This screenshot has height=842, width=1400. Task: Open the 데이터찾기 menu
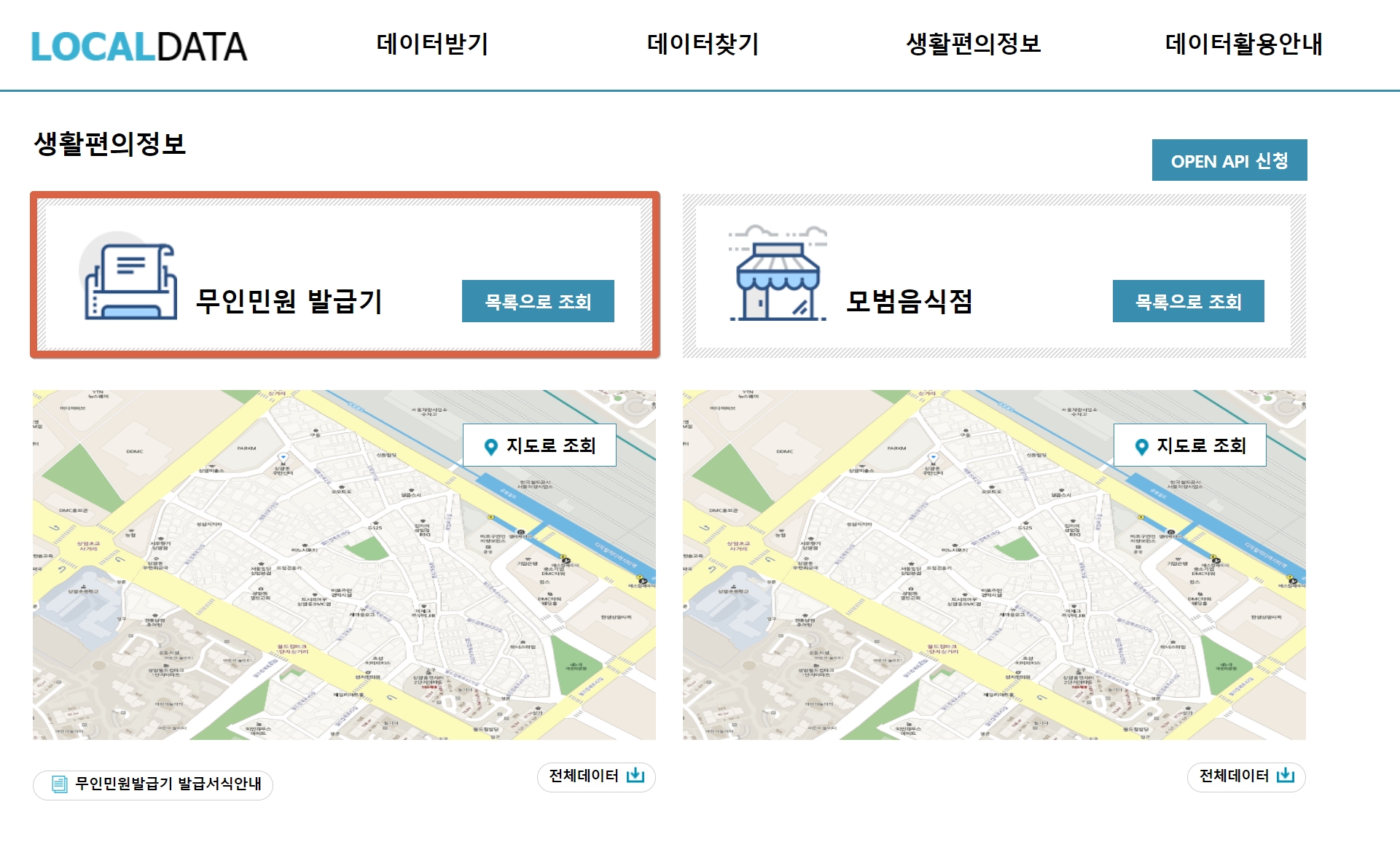coord(703,44)
